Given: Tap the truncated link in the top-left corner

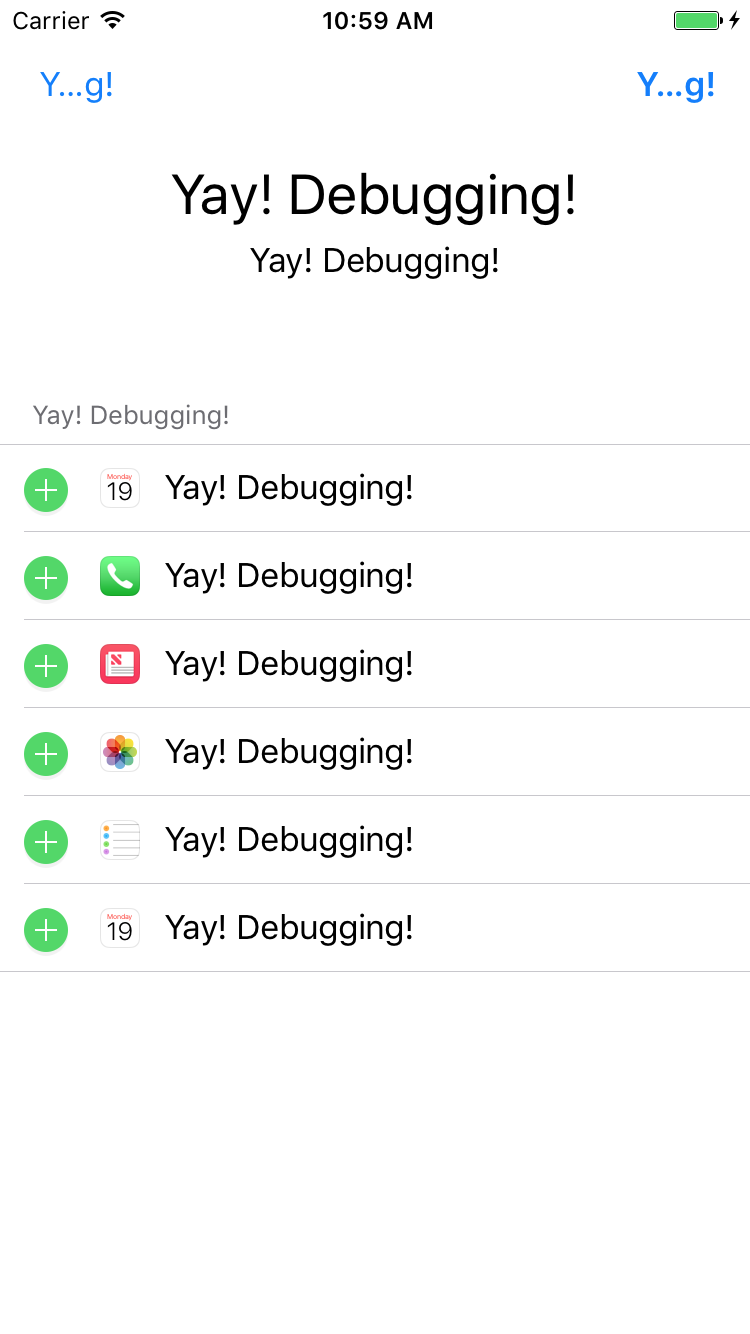Looking at the screenshot, I should pos(76,85).
